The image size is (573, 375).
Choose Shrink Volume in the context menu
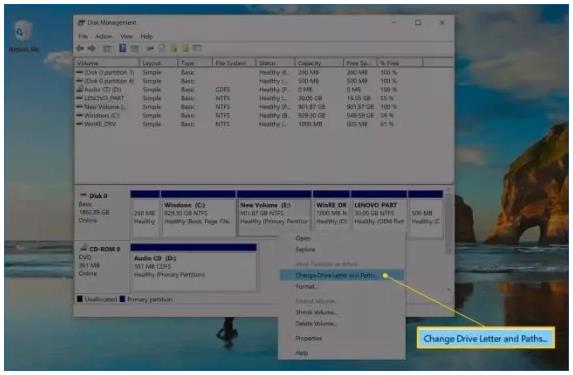tap(316, 312)
